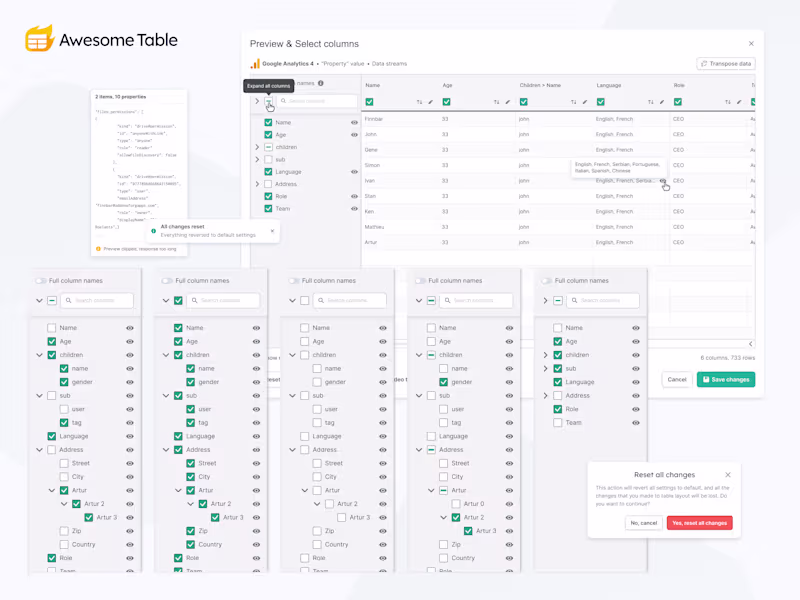Expand the Address node in Preview dialog list
This screenshot has width=800, height=600.
(x=257, y=184)
